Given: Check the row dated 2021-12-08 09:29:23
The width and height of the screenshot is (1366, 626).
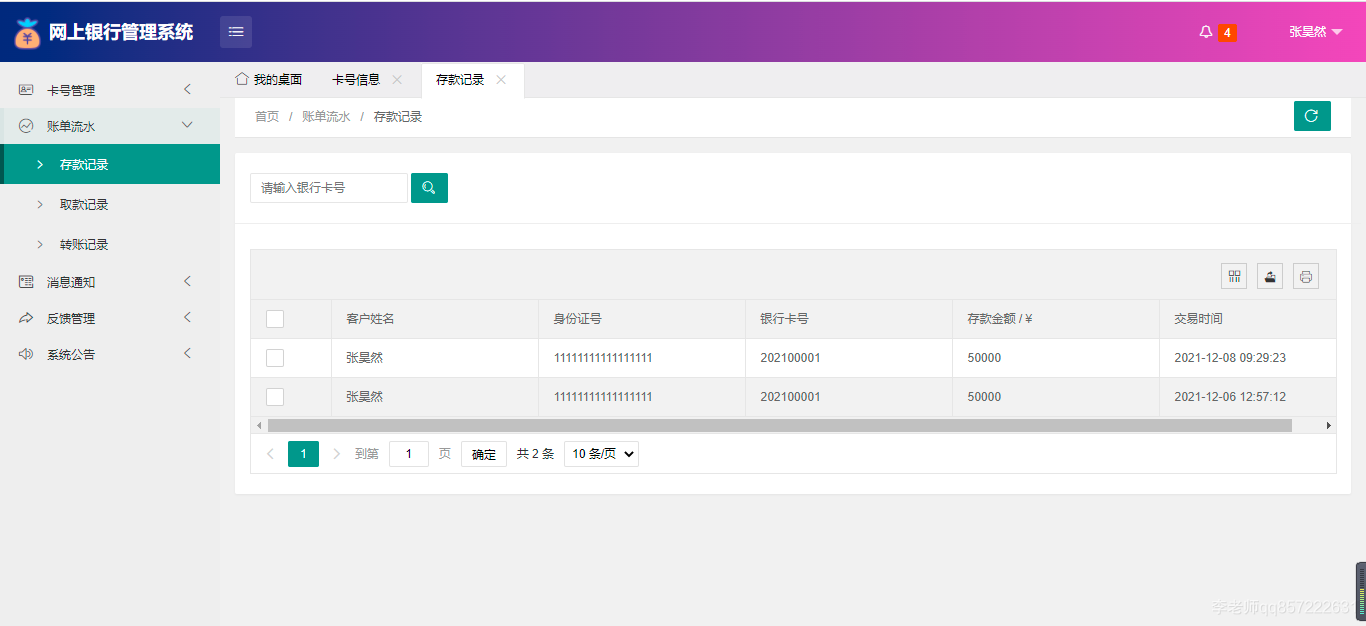Looking at the screenshot, I should 275,358.
